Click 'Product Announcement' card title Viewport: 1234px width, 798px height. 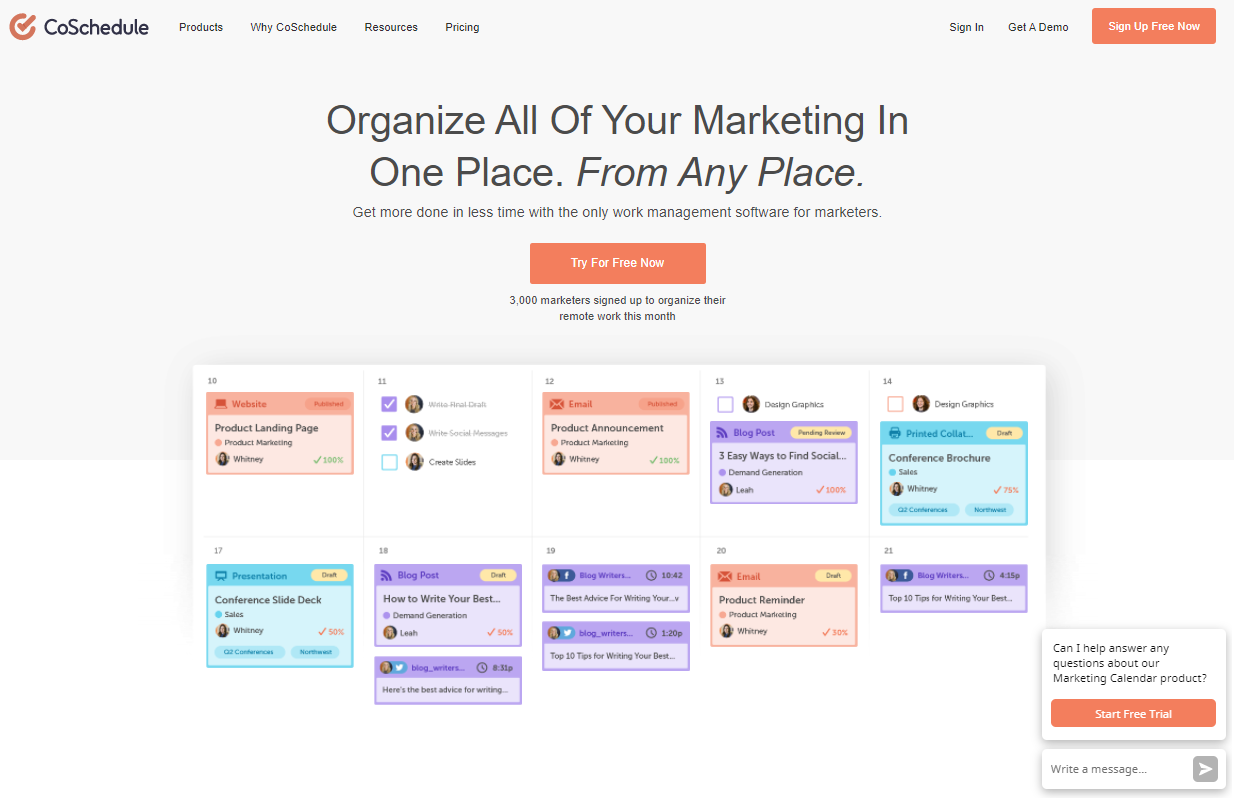(x=607, y=428)
